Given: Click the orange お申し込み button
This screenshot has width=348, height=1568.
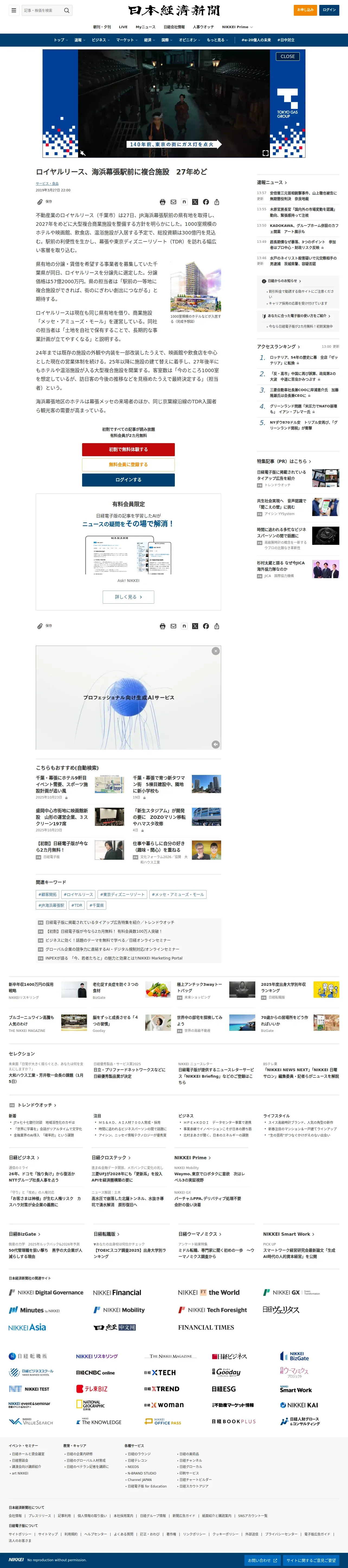Looking at the screenshot, I should [305, 10].
